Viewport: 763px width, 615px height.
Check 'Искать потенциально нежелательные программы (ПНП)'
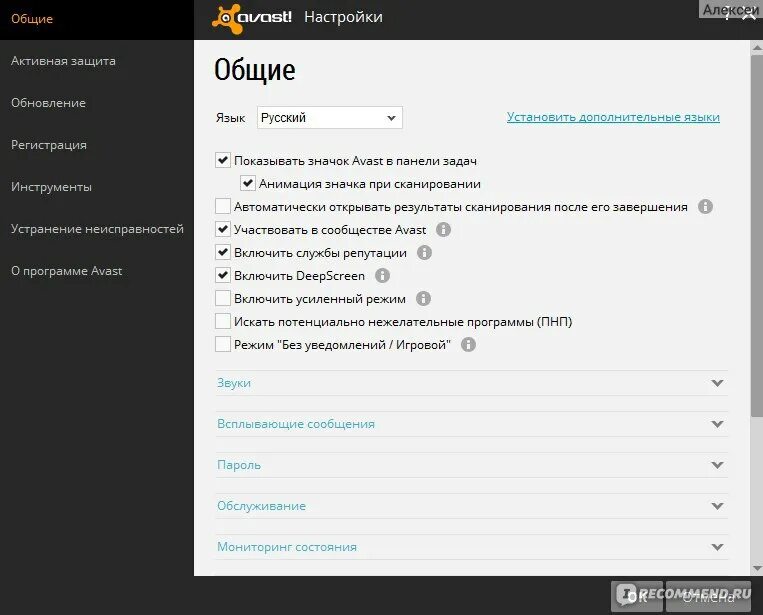(x=223, y=321)
